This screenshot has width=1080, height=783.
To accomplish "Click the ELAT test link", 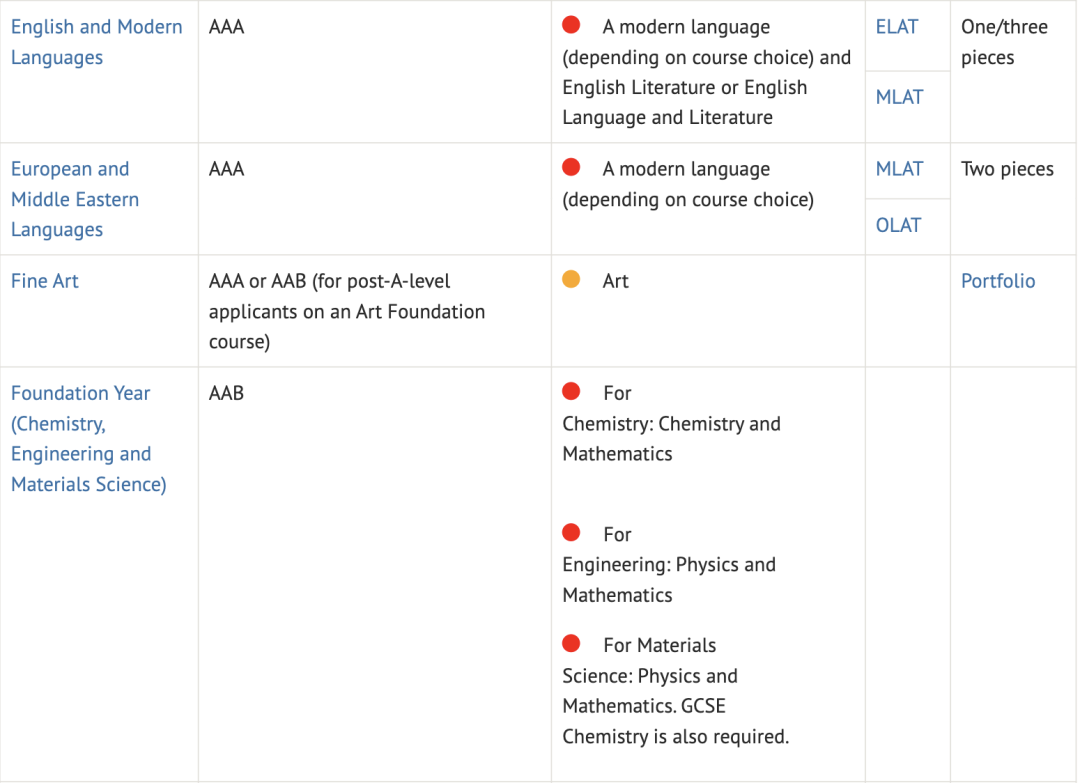I will (x=897, y=27).
